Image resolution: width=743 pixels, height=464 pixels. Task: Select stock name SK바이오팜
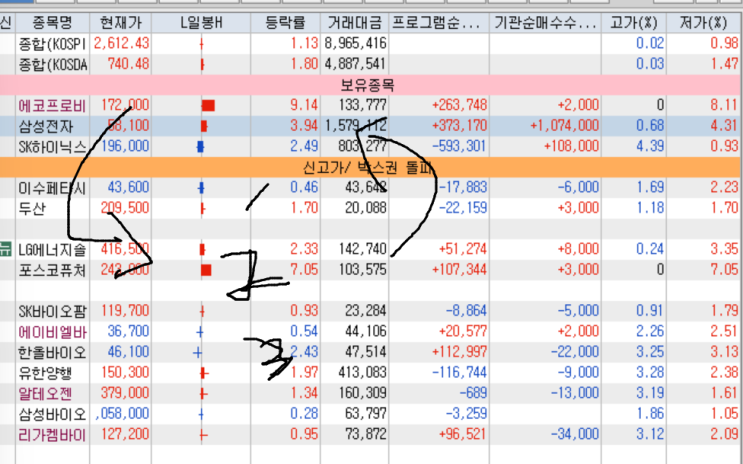(52, 312)
